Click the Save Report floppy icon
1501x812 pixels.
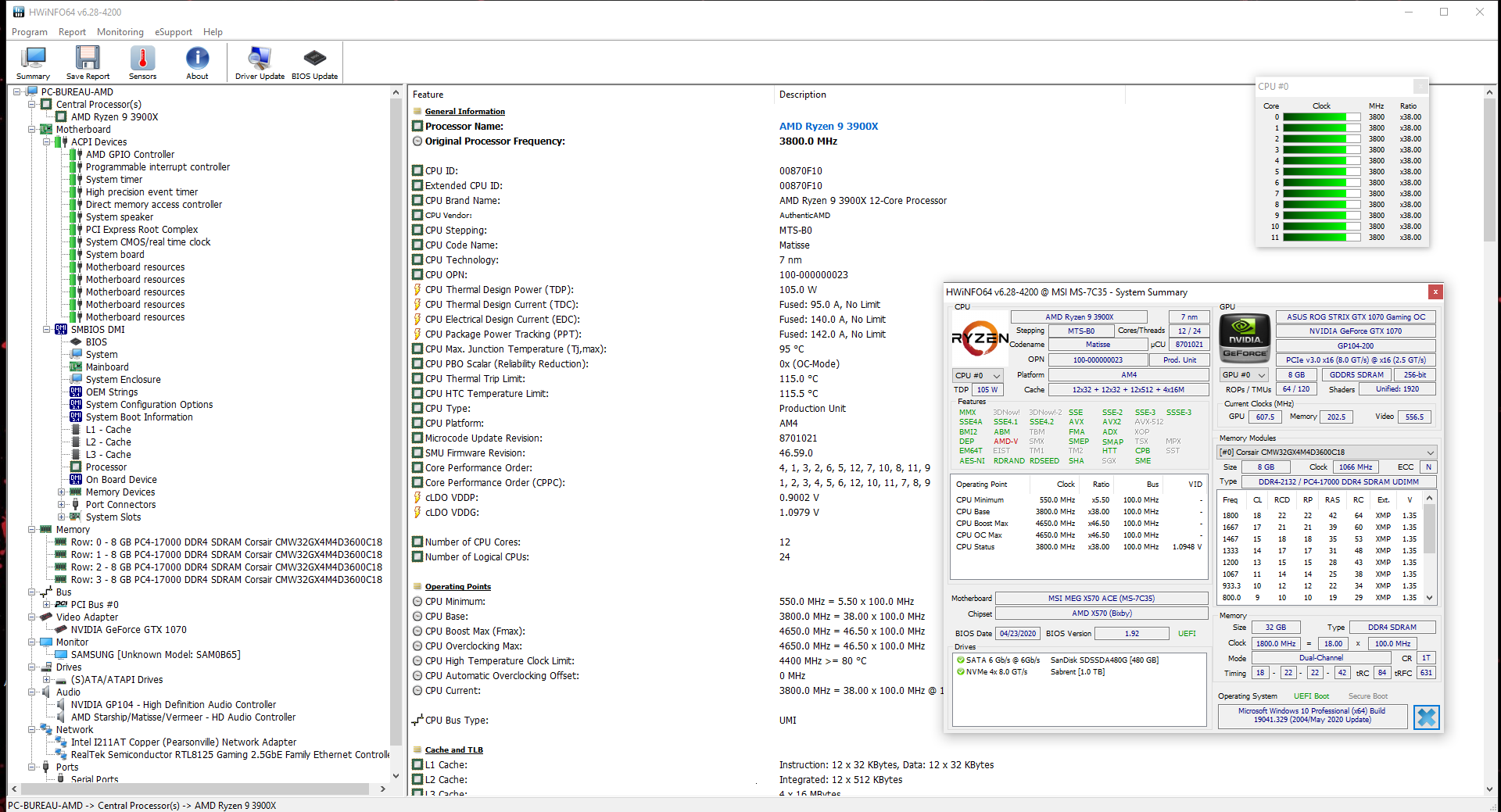pos(88,63)
